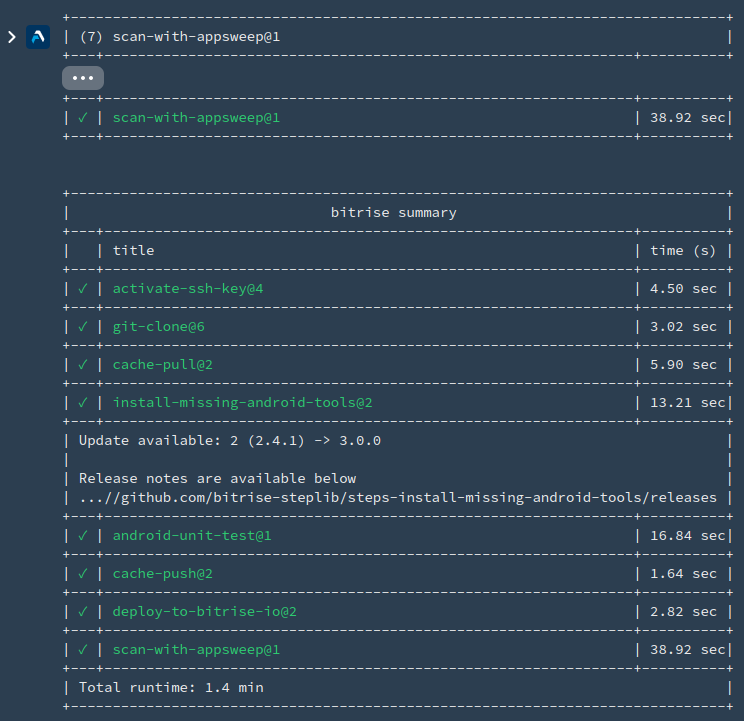This screenshot has width=744, height=721.
Task: Click the check mark beside activate-ssh-key@4
Action: click(x=83, y=288)
